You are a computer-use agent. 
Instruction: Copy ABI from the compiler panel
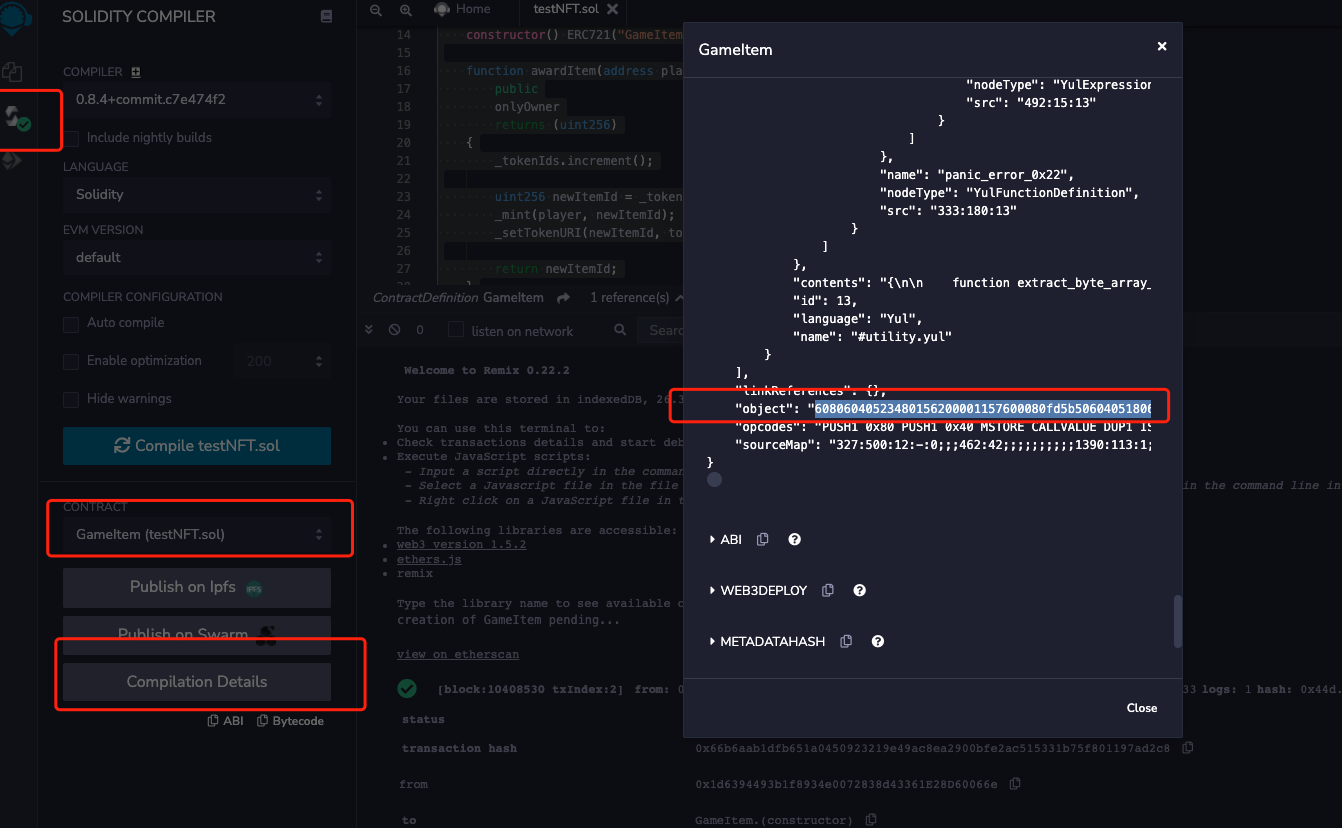226,721
